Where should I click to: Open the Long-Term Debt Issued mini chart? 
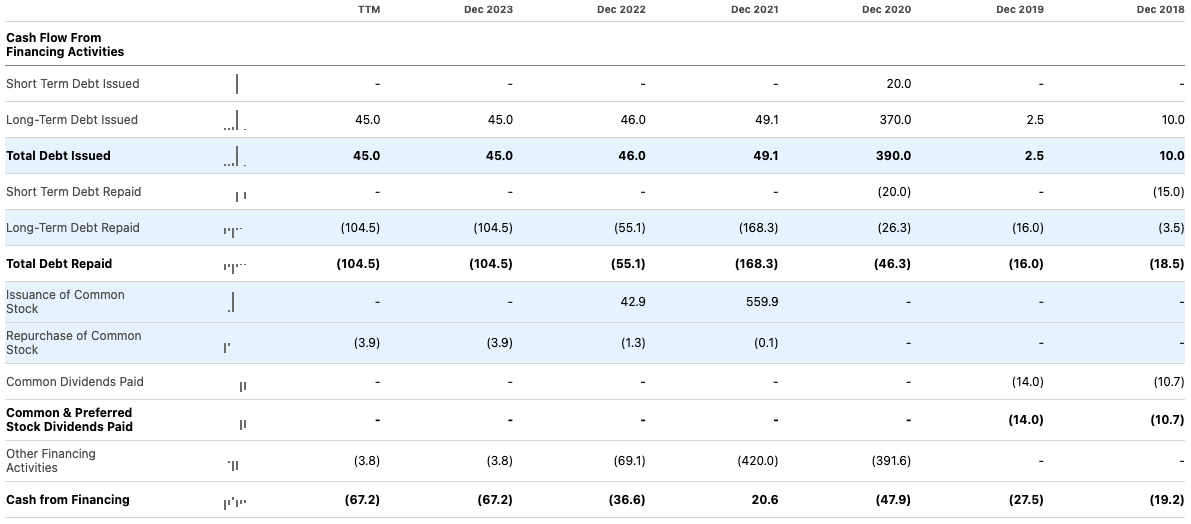click(x=235, y=120)
